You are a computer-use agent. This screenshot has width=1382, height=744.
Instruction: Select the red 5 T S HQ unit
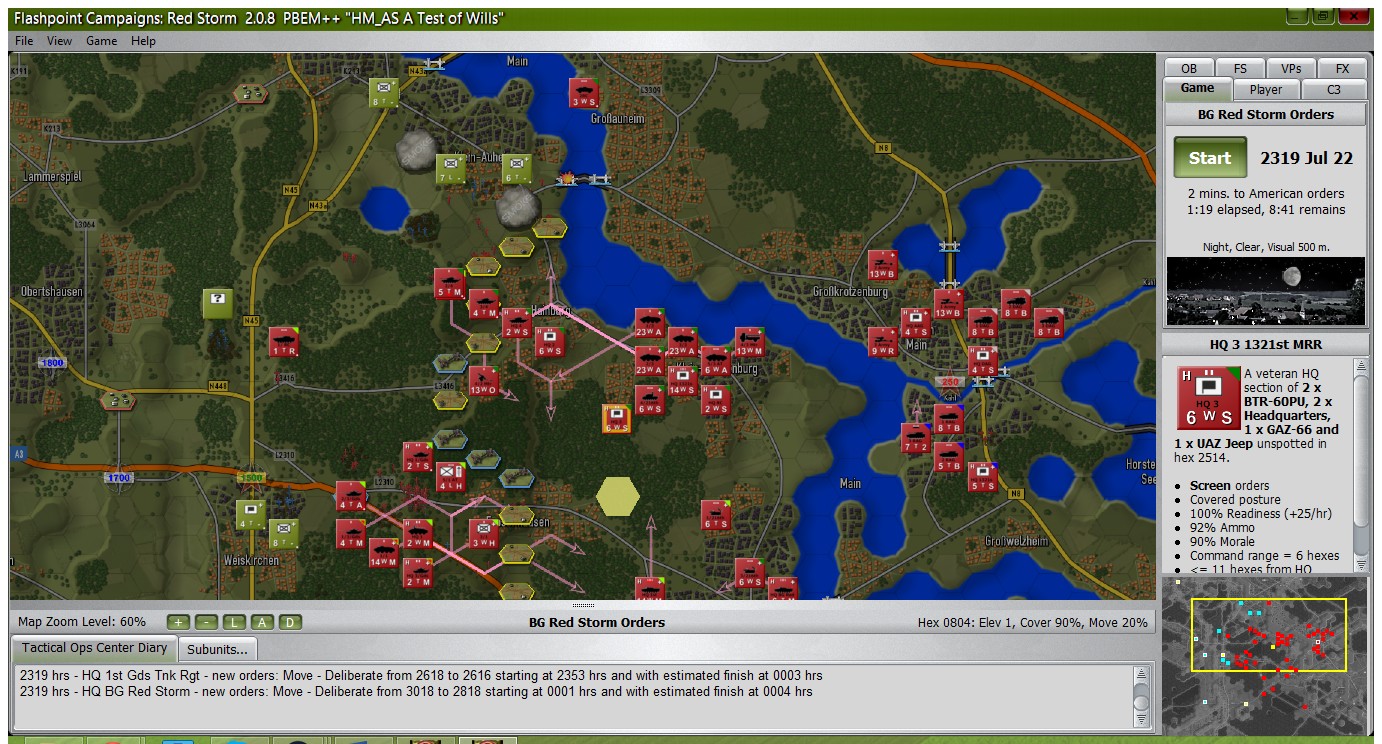982,477
